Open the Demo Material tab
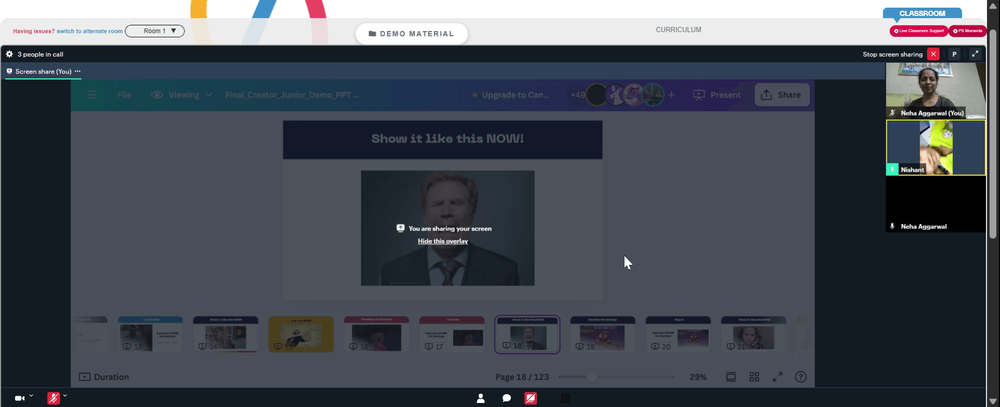1000x407 pixels. [411, 34]
